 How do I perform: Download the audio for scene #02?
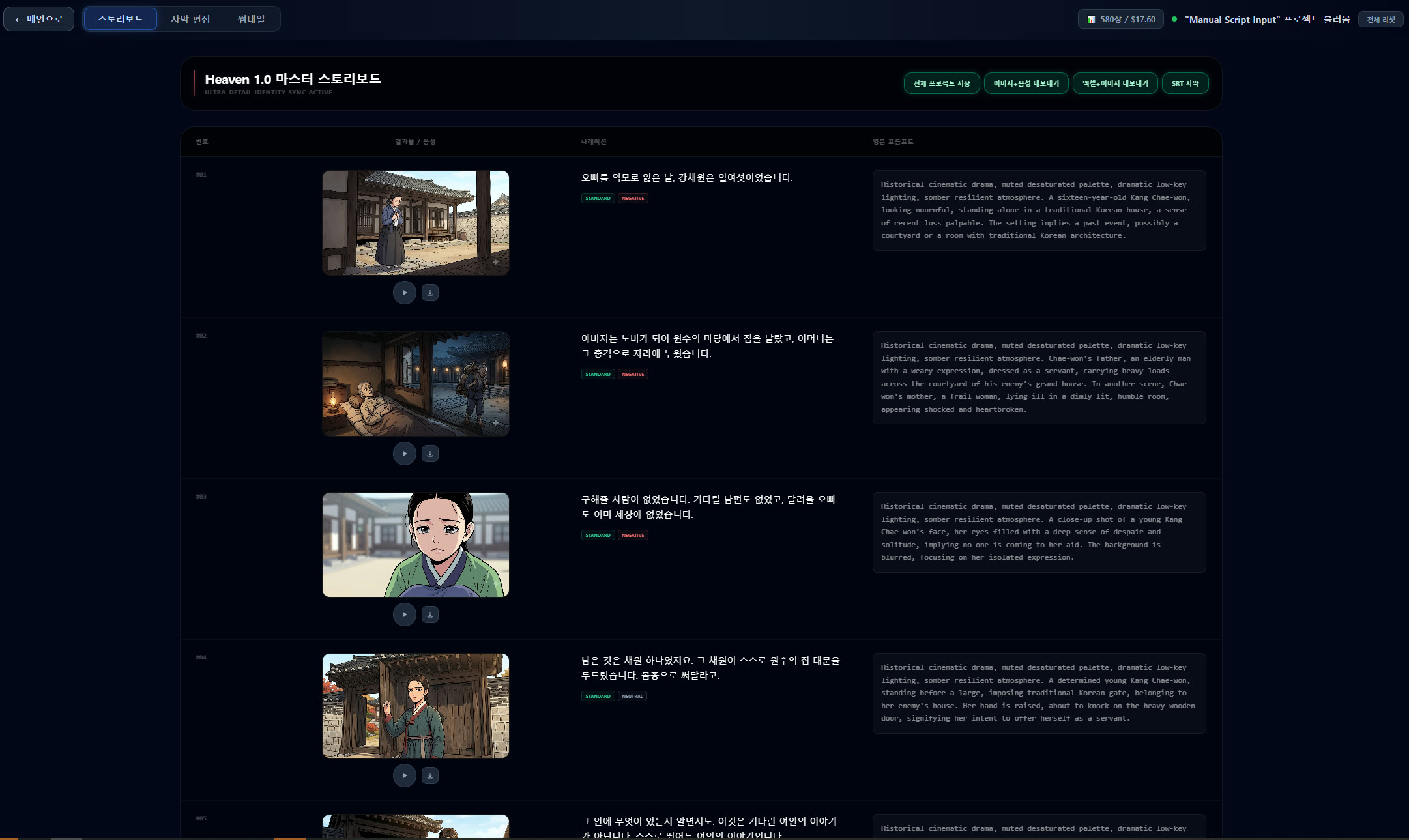coord(430,454)
